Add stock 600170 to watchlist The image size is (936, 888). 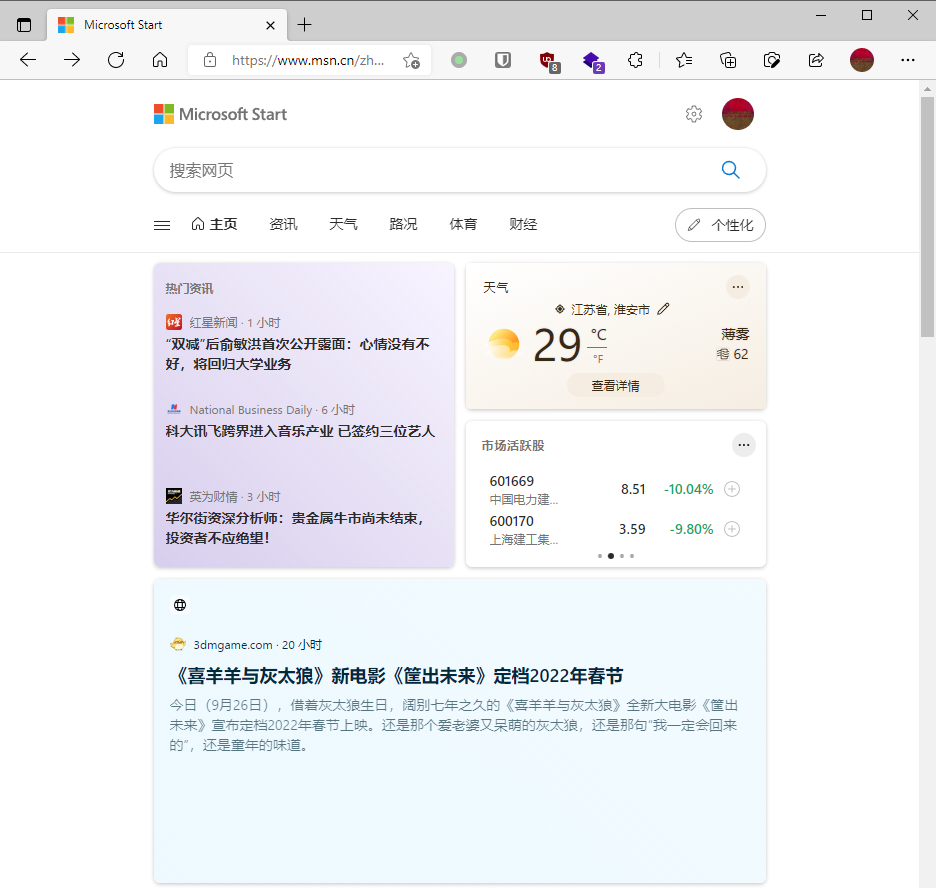732,529
